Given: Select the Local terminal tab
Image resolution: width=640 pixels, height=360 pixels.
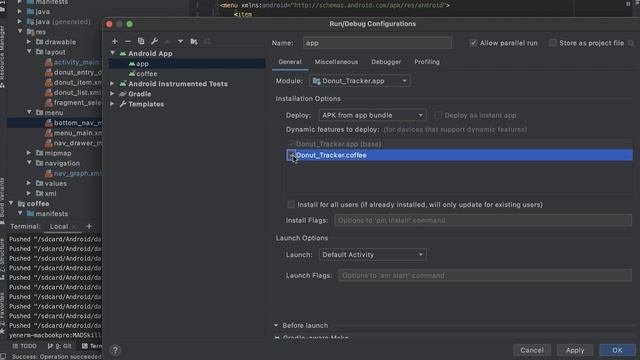Looking at the screenshot, I should pos(59,227).
